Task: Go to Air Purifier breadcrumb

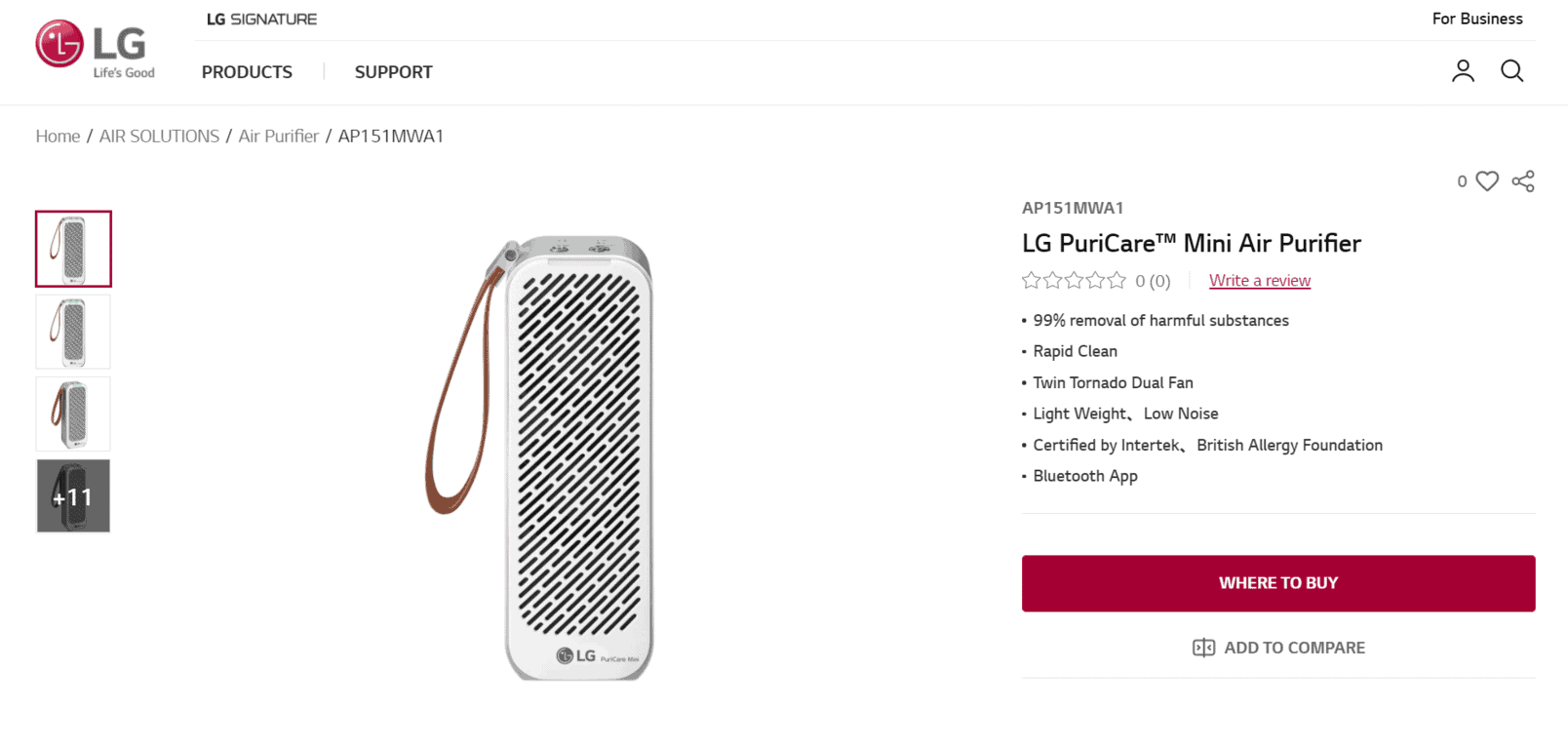Action: pos(279,137)
